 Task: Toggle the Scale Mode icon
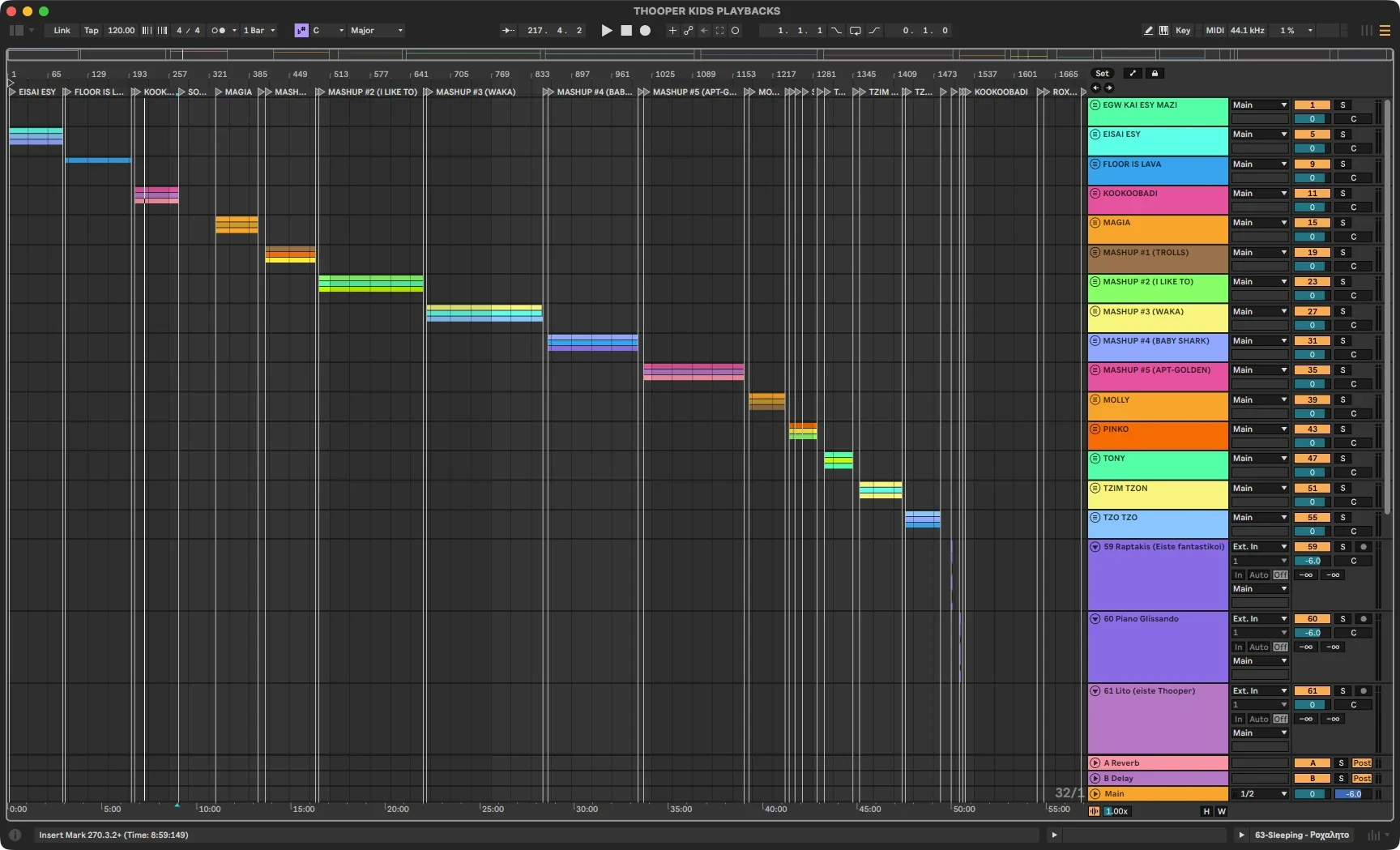301,31
